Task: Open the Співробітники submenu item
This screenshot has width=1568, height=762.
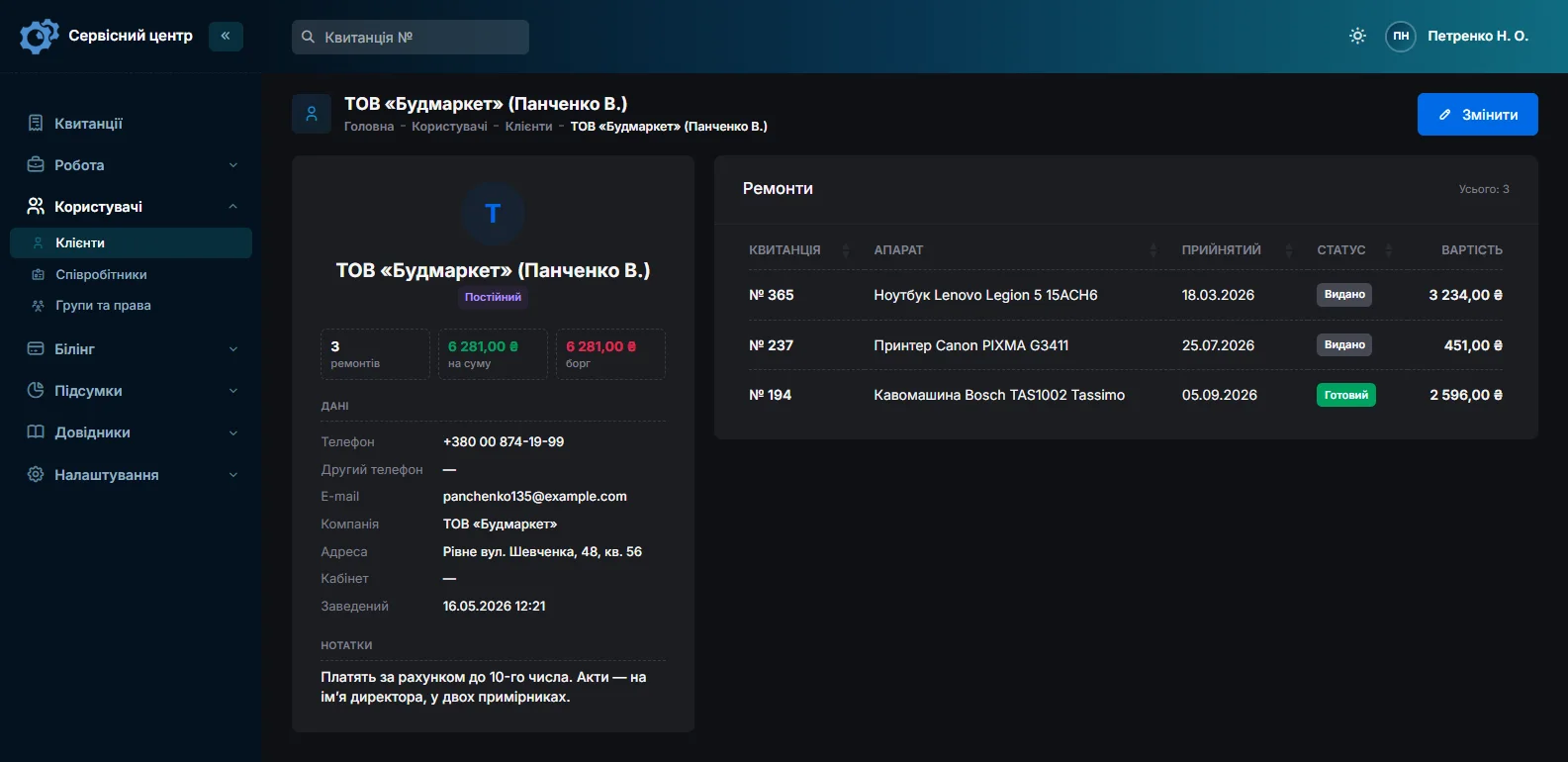Action: tap(131, 274)
